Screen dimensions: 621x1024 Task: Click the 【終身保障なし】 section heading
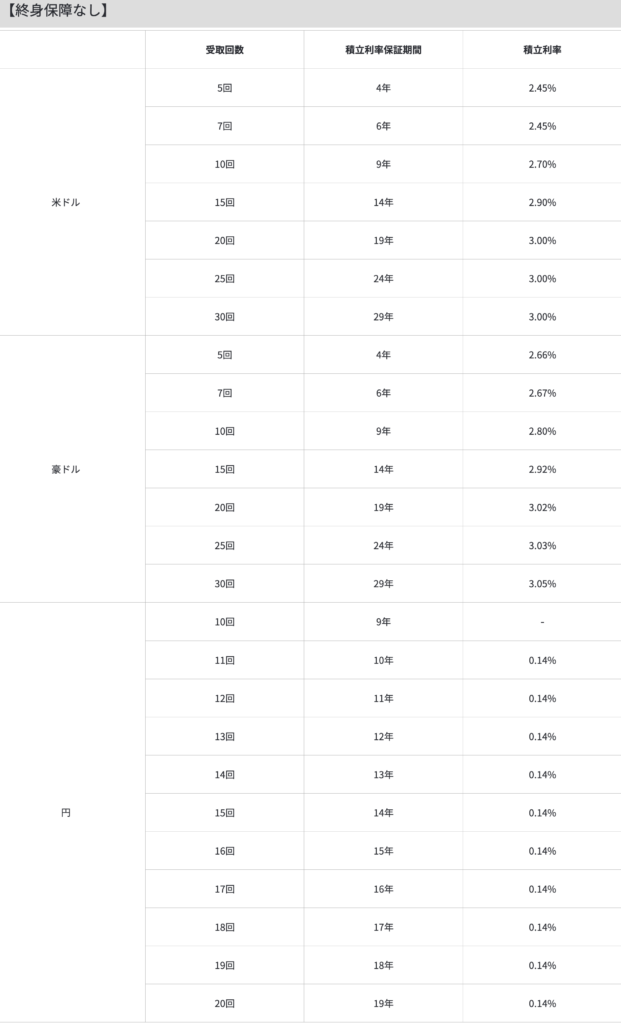coord(58,12)
